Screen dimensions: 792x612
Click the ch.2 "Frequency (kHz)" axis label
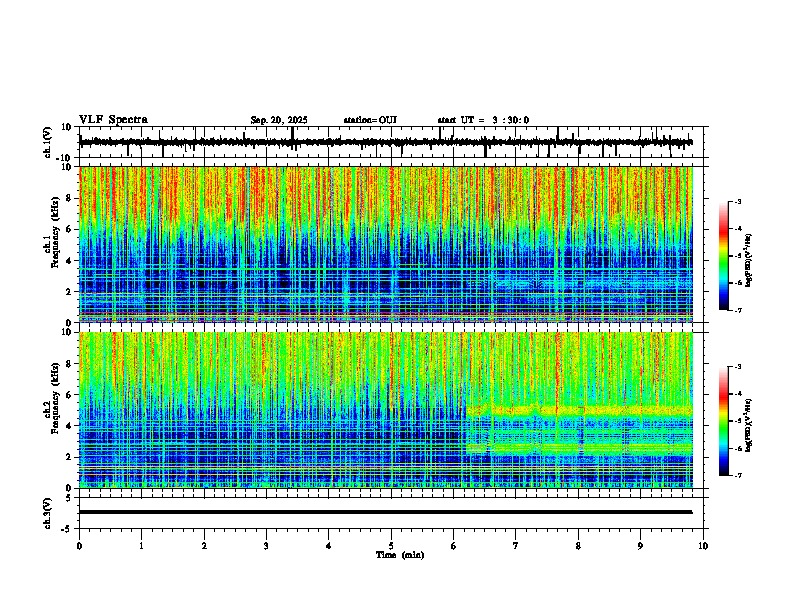[55, 397]
